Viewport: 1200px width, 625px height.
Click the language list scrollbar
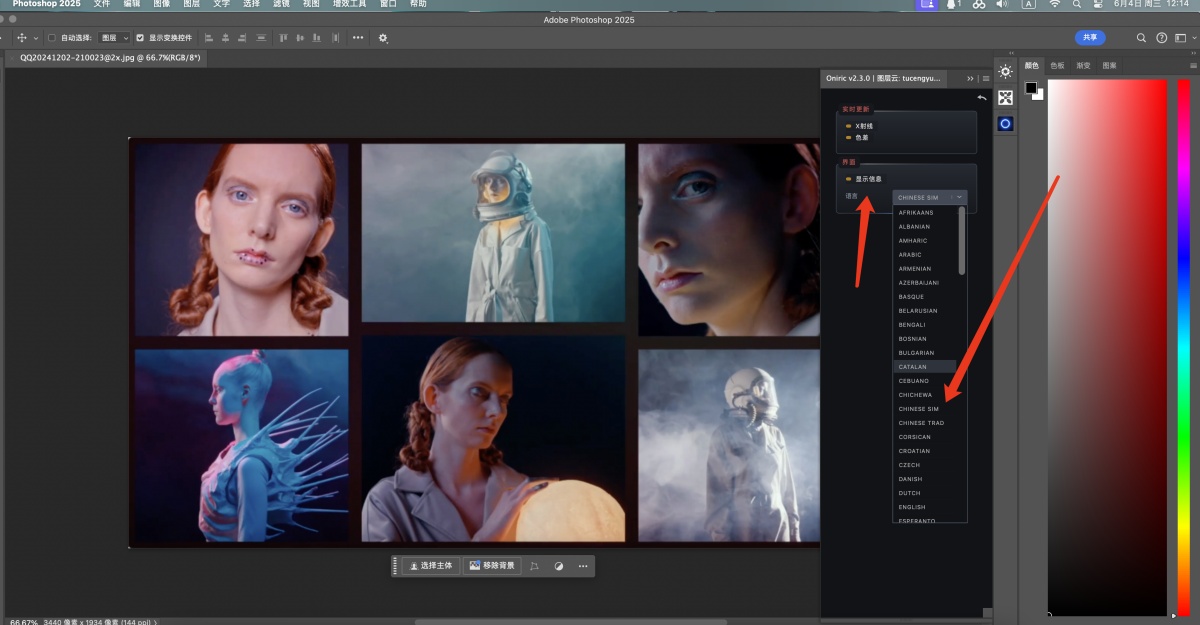[962, 241]
